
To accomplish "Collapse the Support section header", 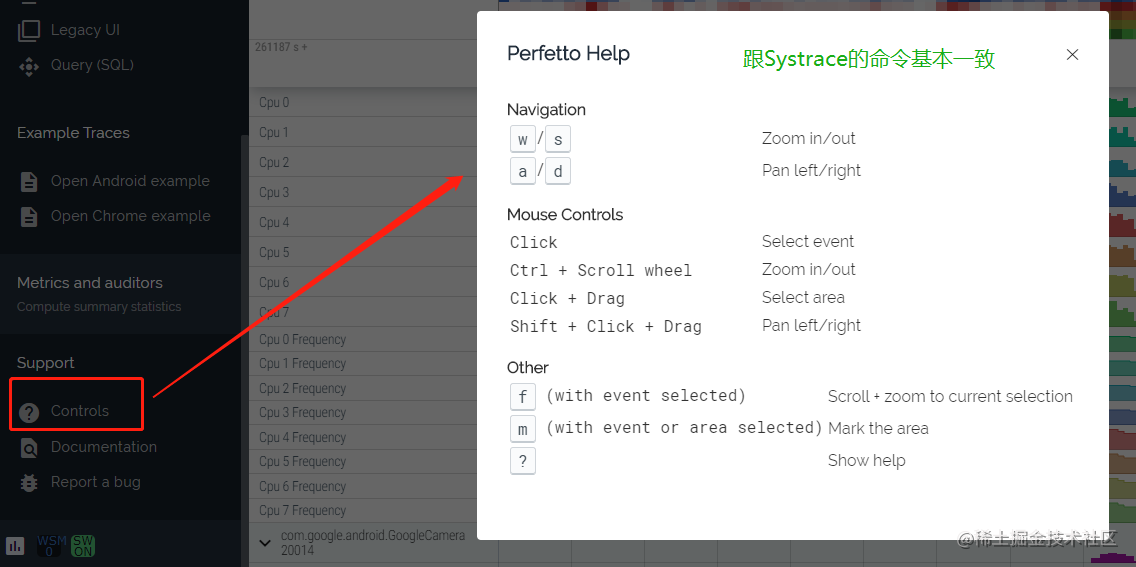I will [46, 363].
